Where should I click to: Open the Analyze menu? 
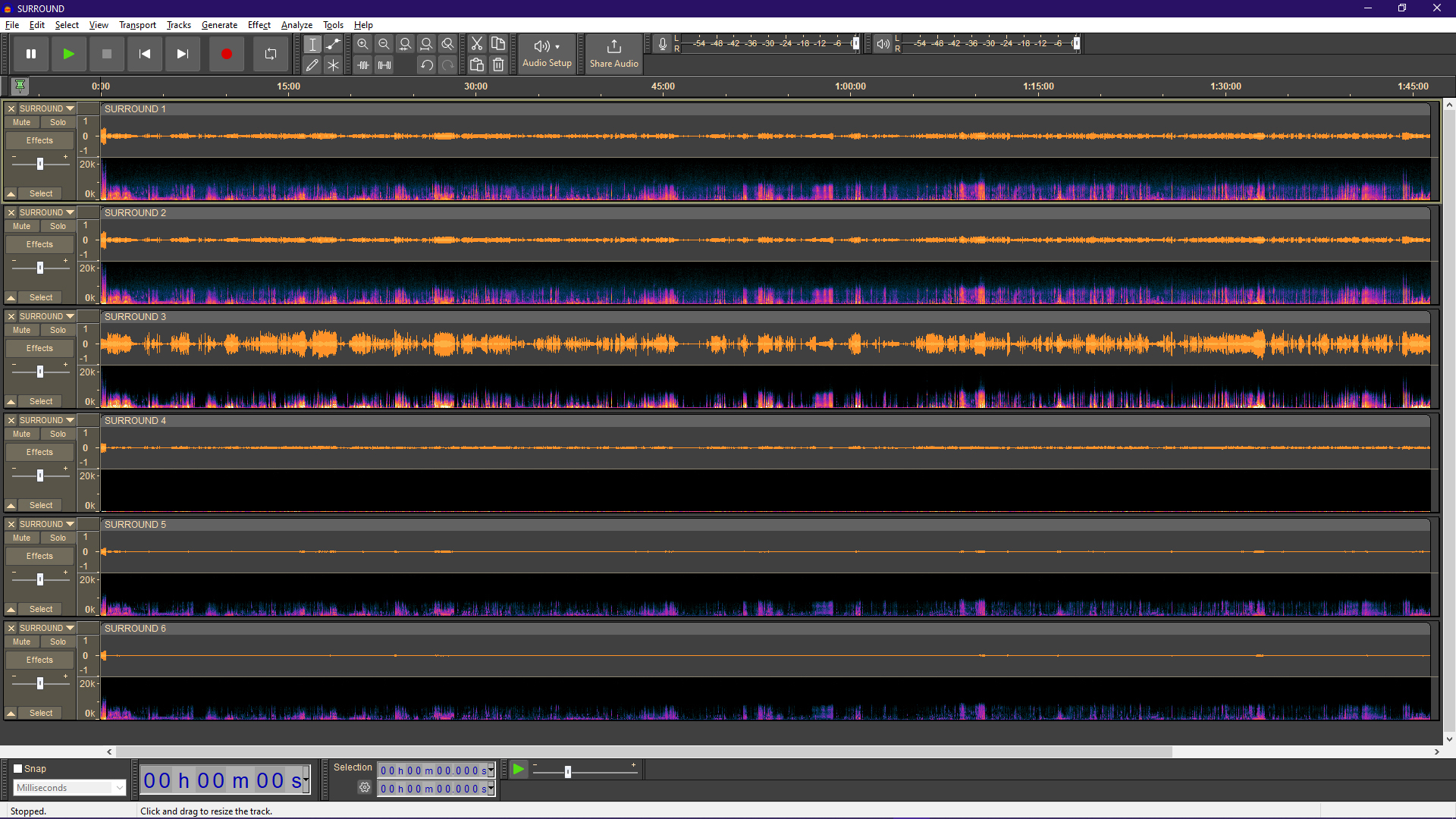tap(297, 25)
